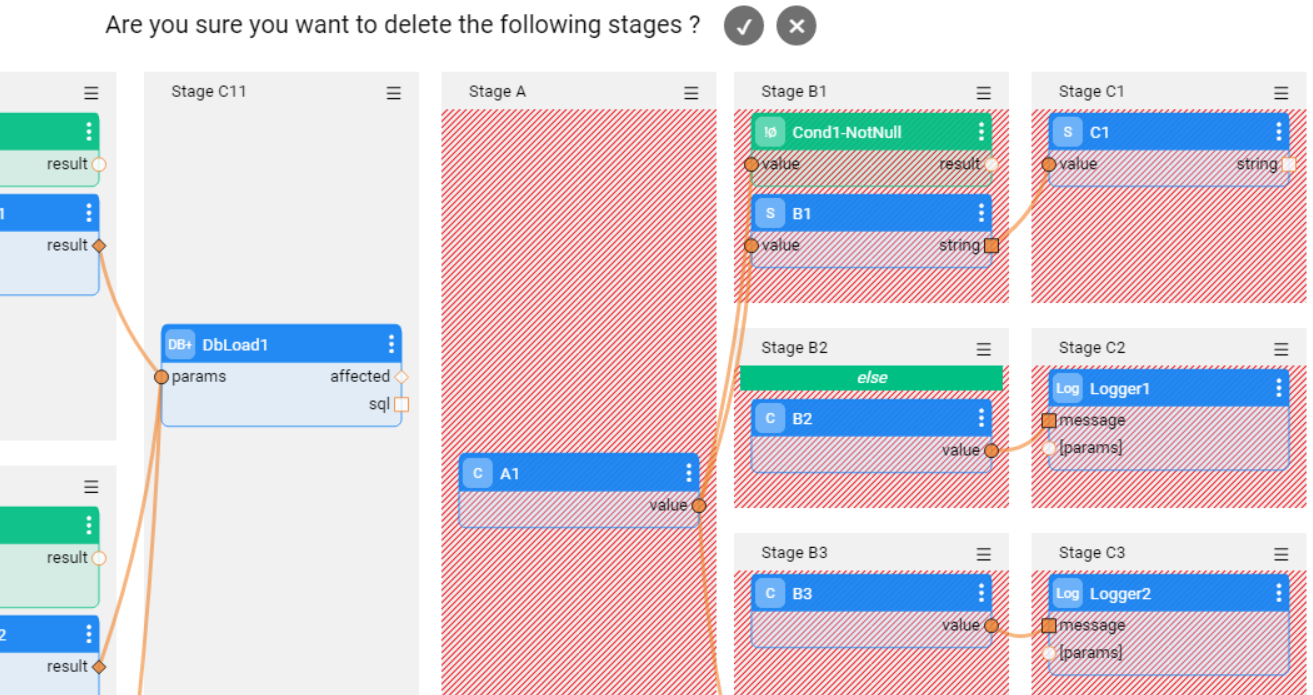Select the sql output port on DbLoad1
This screenshot has width=1313, height=695.
(401, 405)
